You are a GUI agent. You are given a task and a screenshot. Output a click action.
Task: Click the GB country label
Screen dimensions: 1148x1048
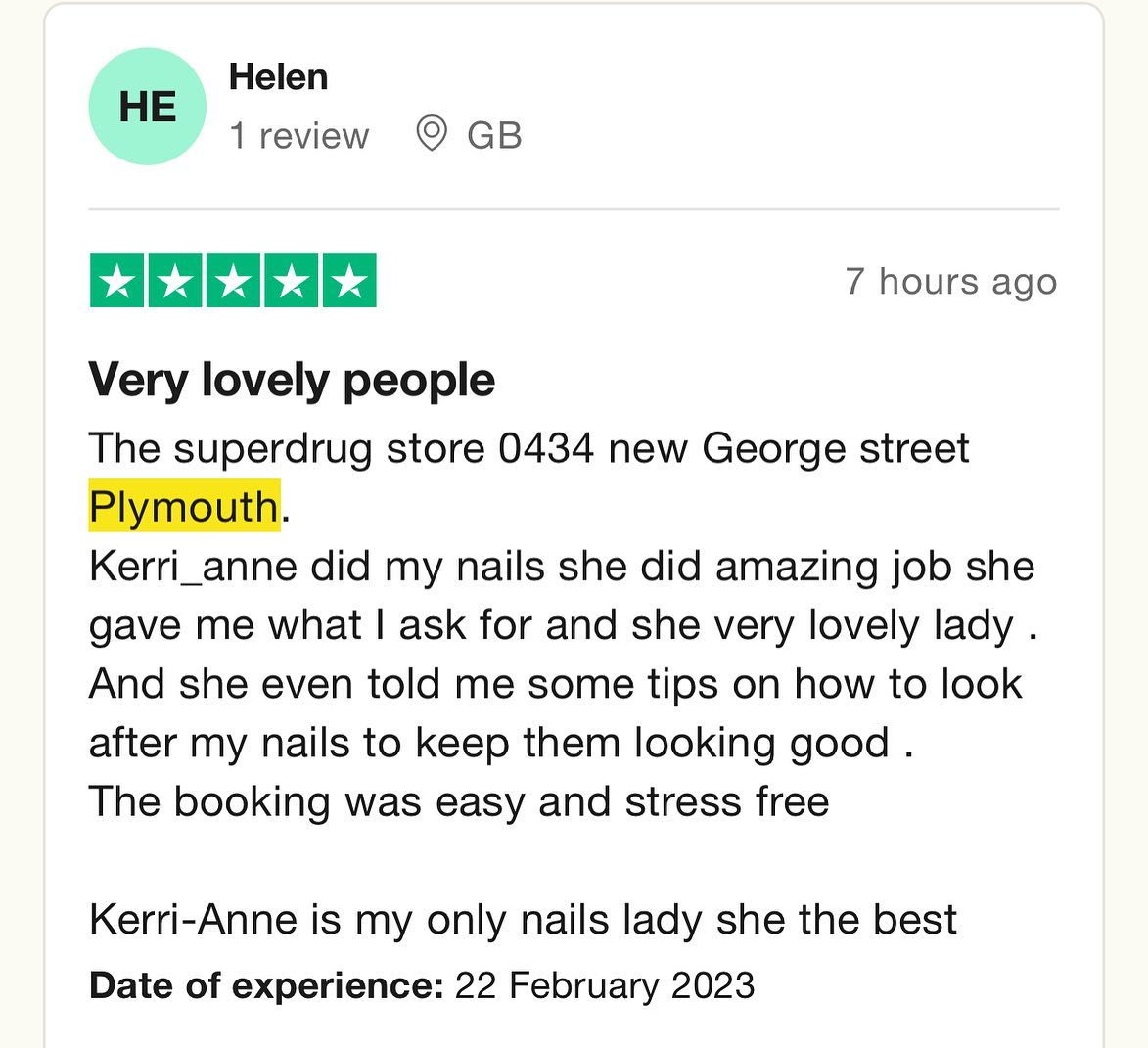tap(494, 136)
